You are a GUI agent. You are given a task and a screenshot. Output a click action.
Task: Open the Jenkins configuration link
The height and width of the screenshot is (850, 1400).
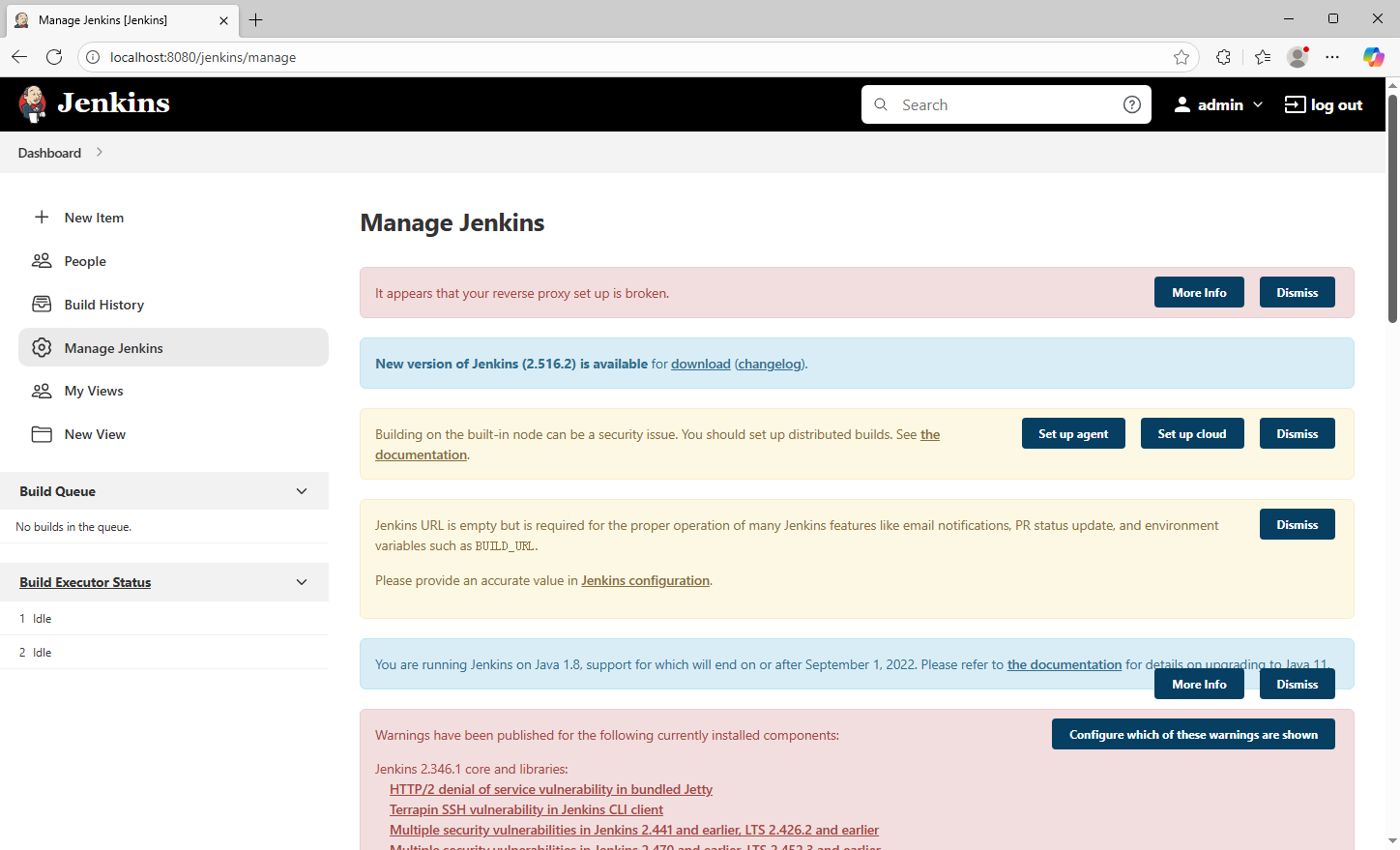tap(645, 580)
